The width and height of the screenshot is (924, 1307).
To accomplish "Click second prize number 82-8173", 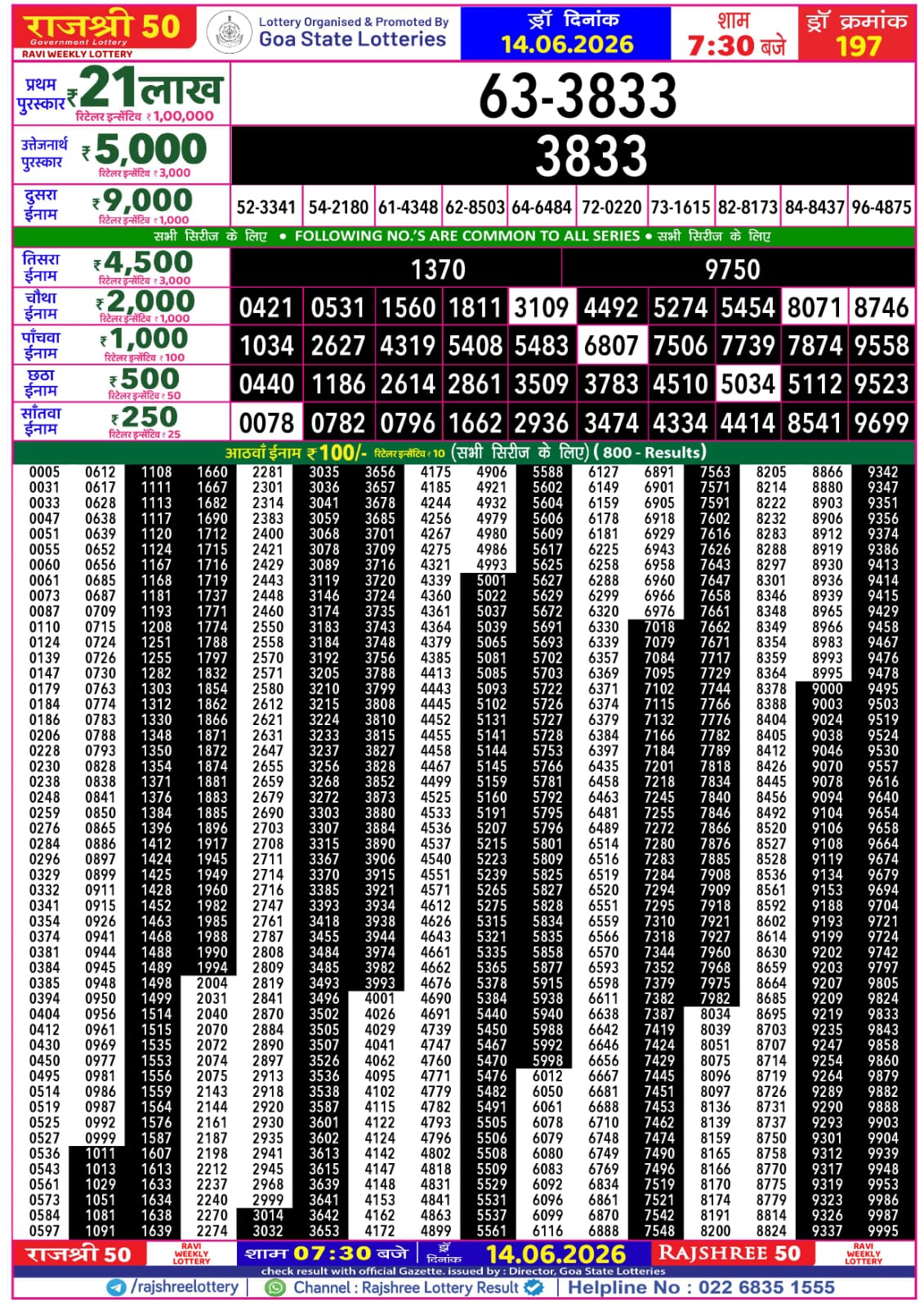I will [x=748, y=207].
